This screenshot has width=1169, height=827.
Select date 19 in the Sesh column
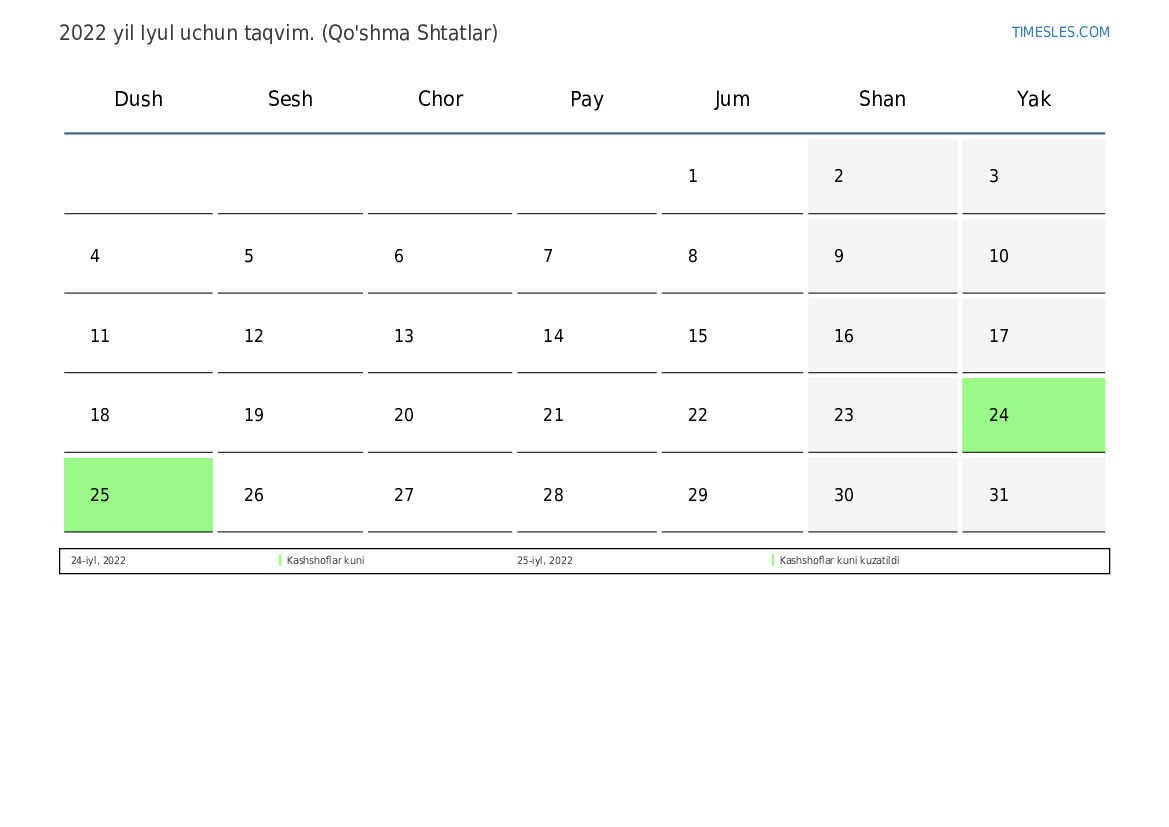[290, 415]
